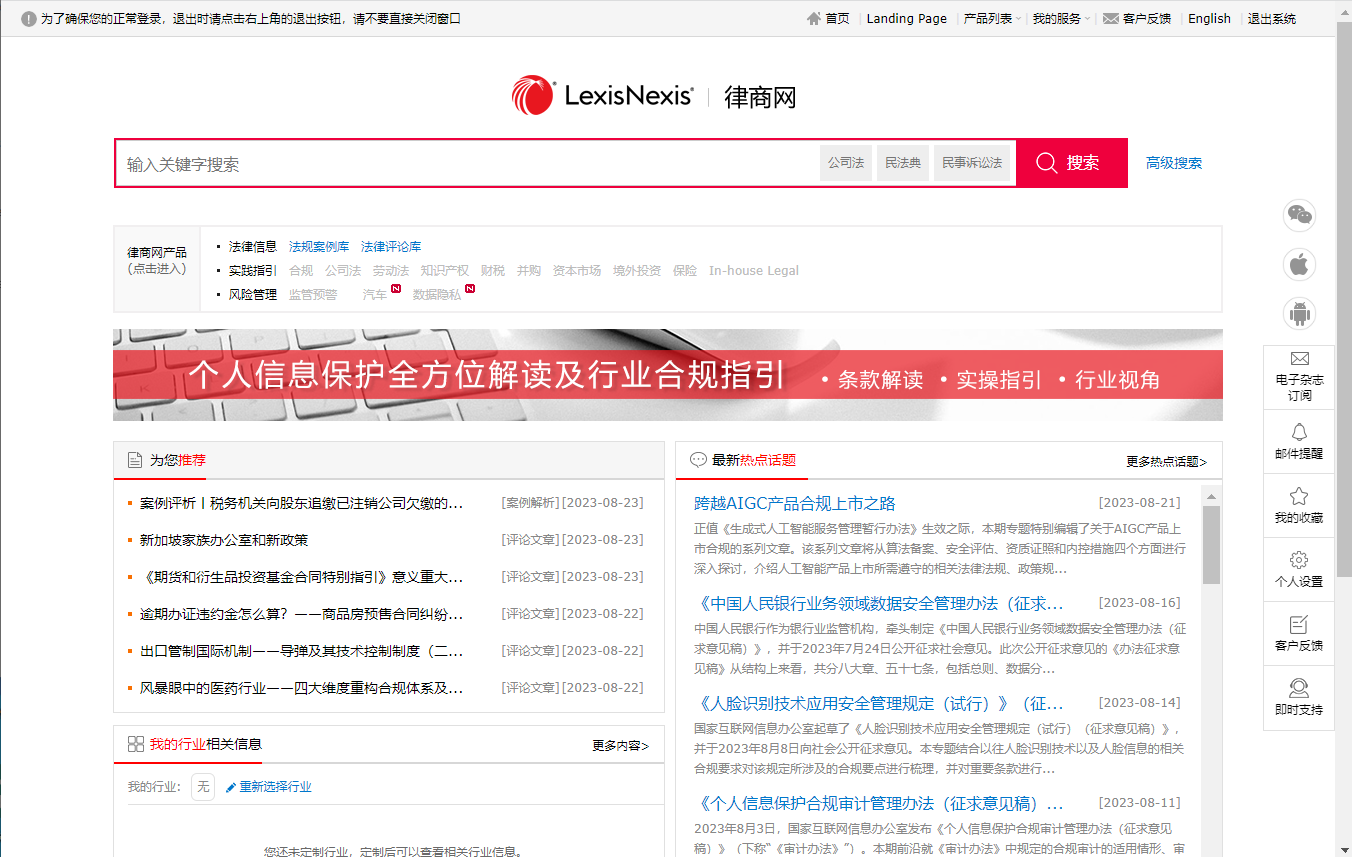Screen dimensions: 1352x857
Task: Click the Android app icon
Action: [1299, 314]
